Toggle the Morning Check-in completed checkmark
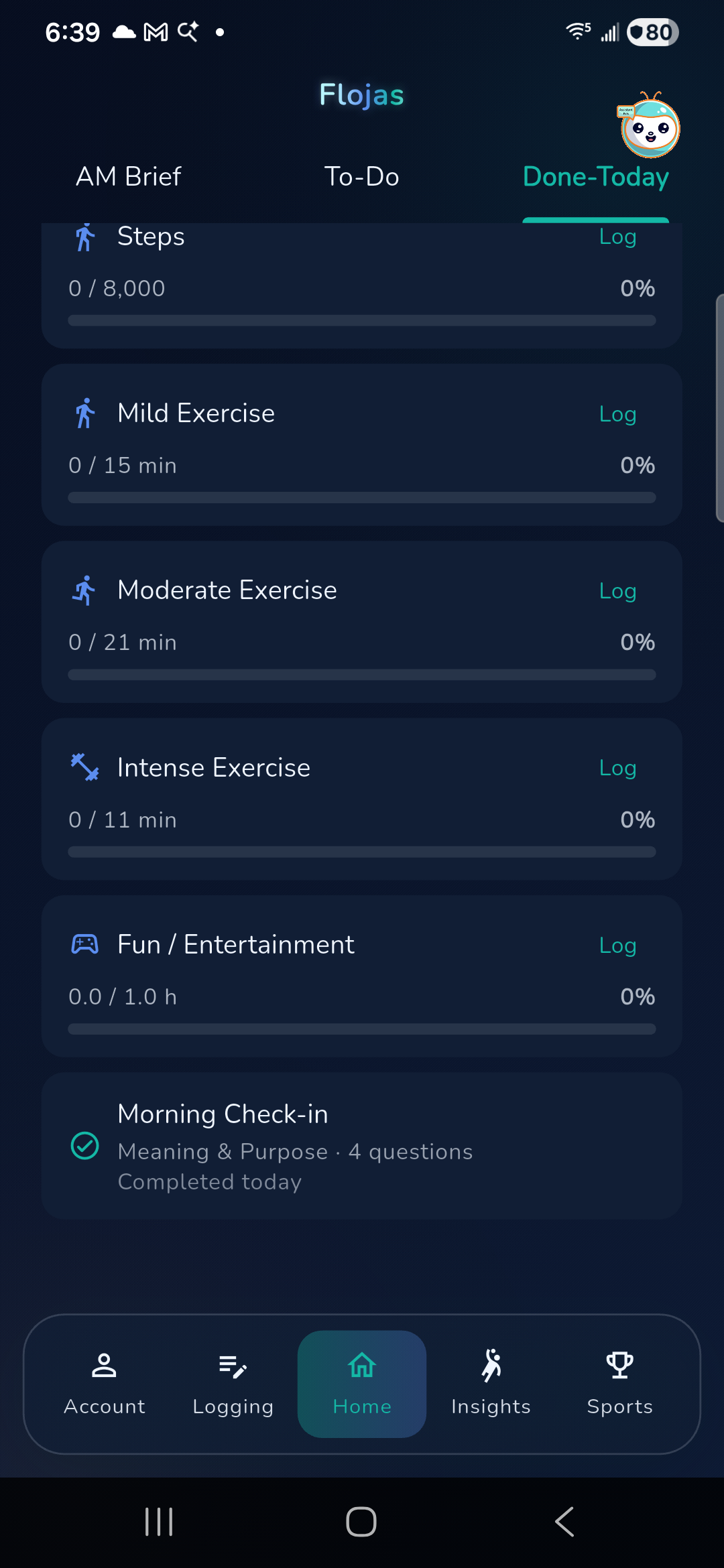 [85, 1145]
